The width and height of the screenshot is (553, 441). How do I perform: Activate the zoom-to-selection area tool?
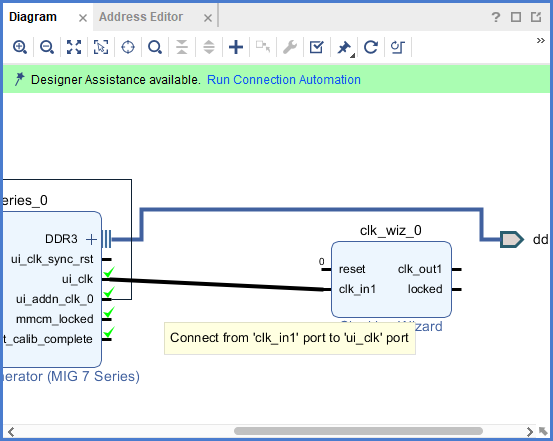tap(101, 47)
